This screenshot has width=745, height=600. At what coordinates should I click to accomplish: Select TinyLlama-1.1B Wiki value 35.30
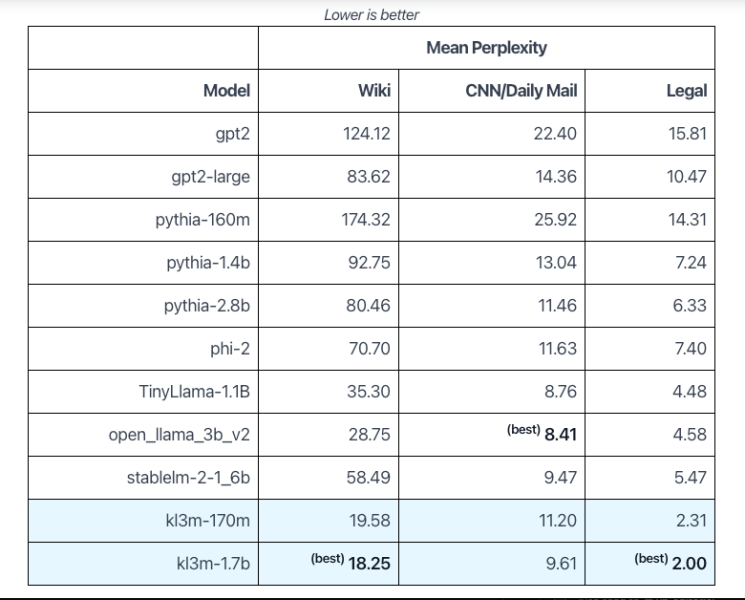click(x=368, y=392)
